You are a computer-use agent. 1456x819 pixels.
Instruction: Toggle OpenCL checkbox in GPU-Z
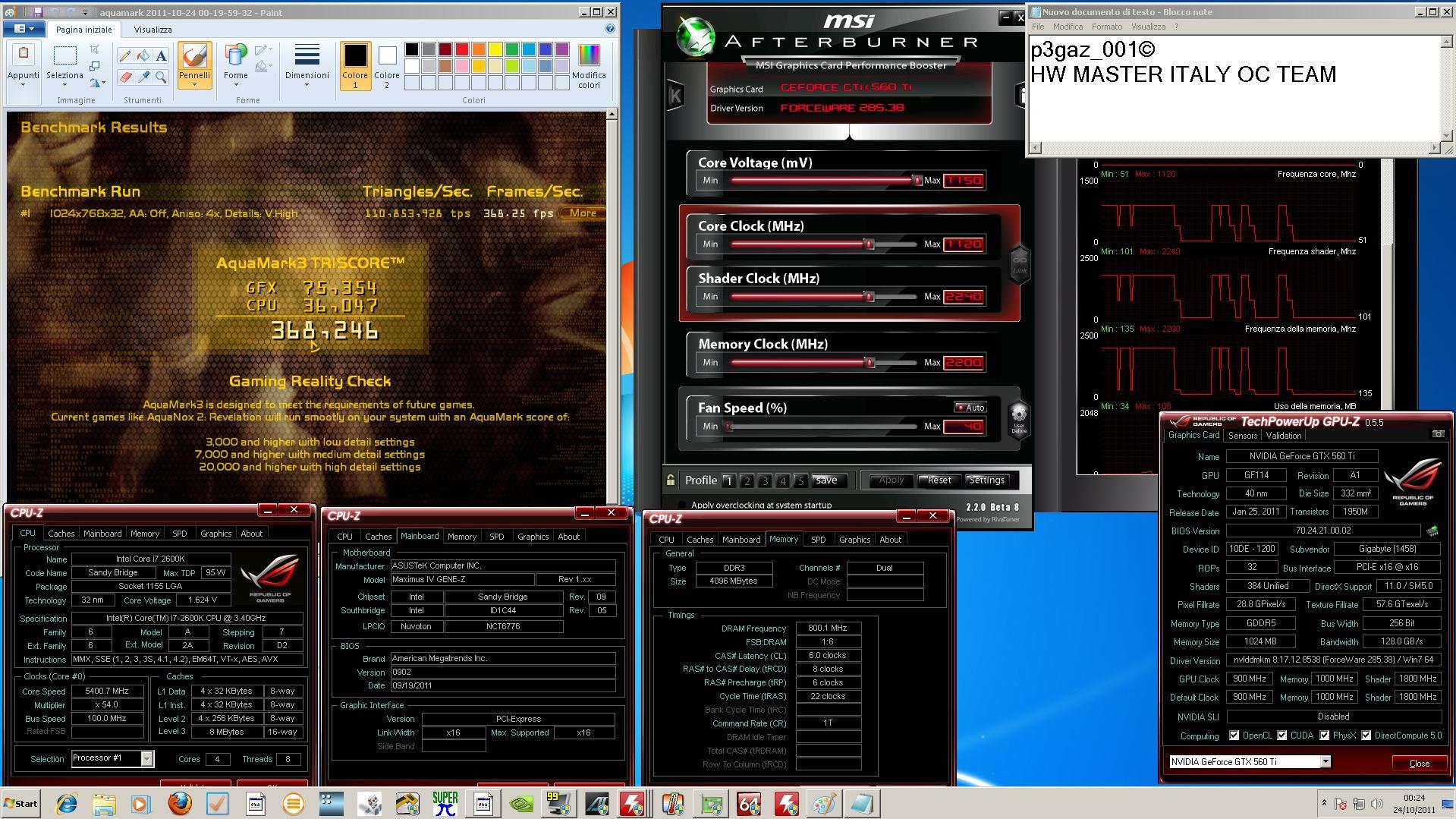(1234, 736)
